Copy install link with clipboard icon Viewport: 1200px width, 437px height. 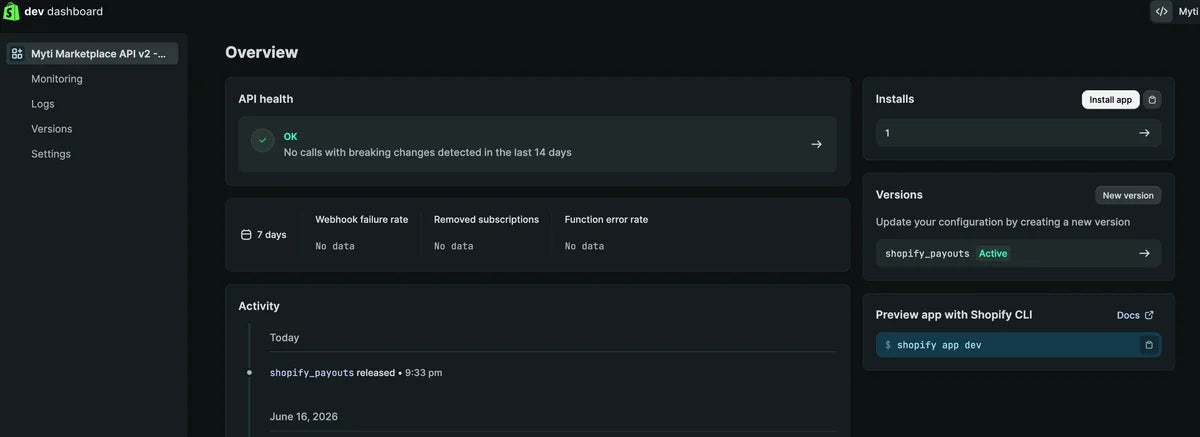1152,100
